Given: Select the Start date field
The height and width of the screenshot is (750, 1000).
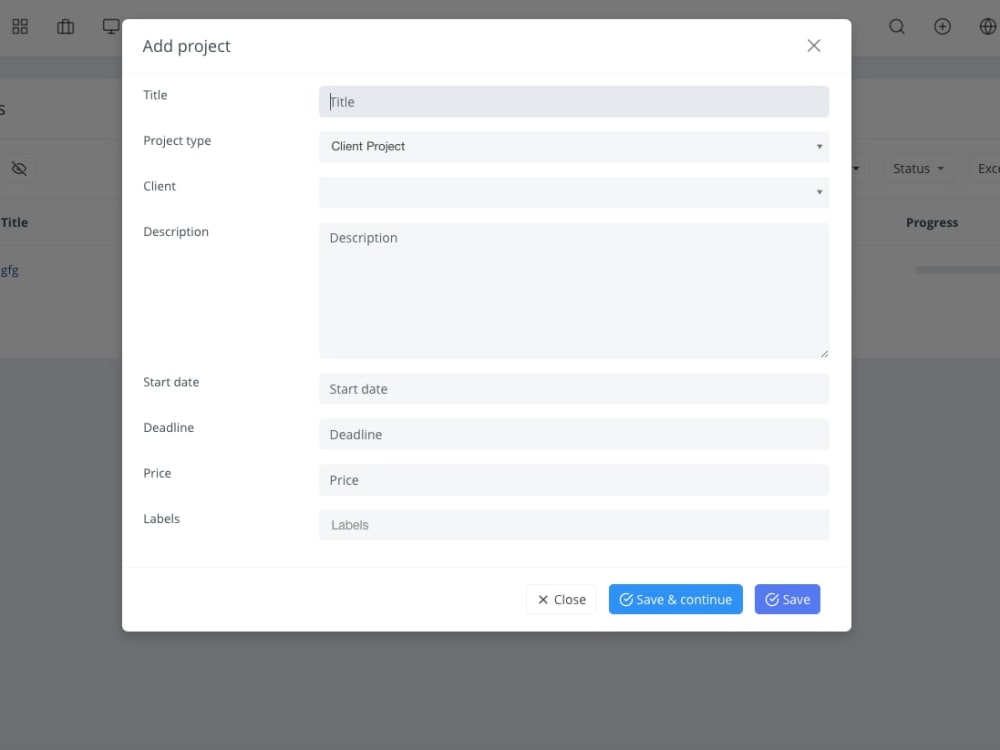Looking at the screenshot, I should (574, 388).
